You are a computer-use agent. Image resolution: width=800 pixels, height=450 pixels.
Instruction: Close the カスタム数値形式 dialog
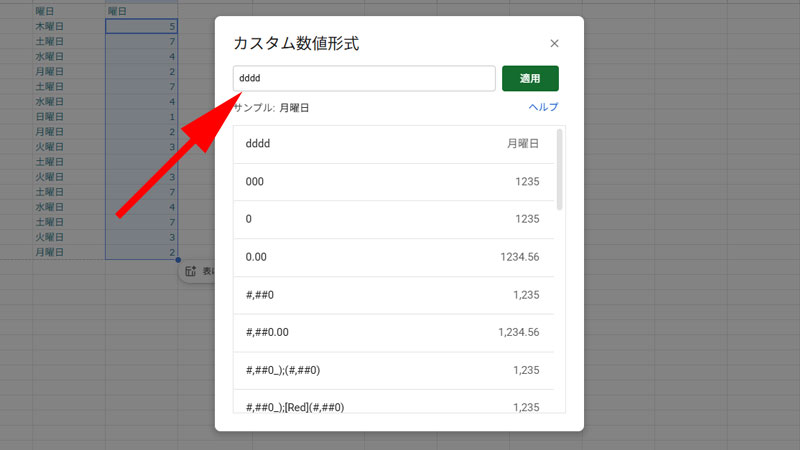(554, 43)
